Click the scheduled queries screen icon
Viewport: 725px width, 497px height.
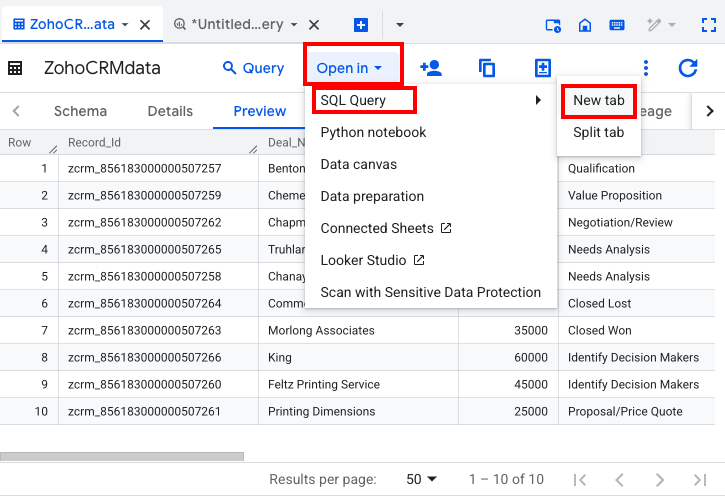click(553, 25)
